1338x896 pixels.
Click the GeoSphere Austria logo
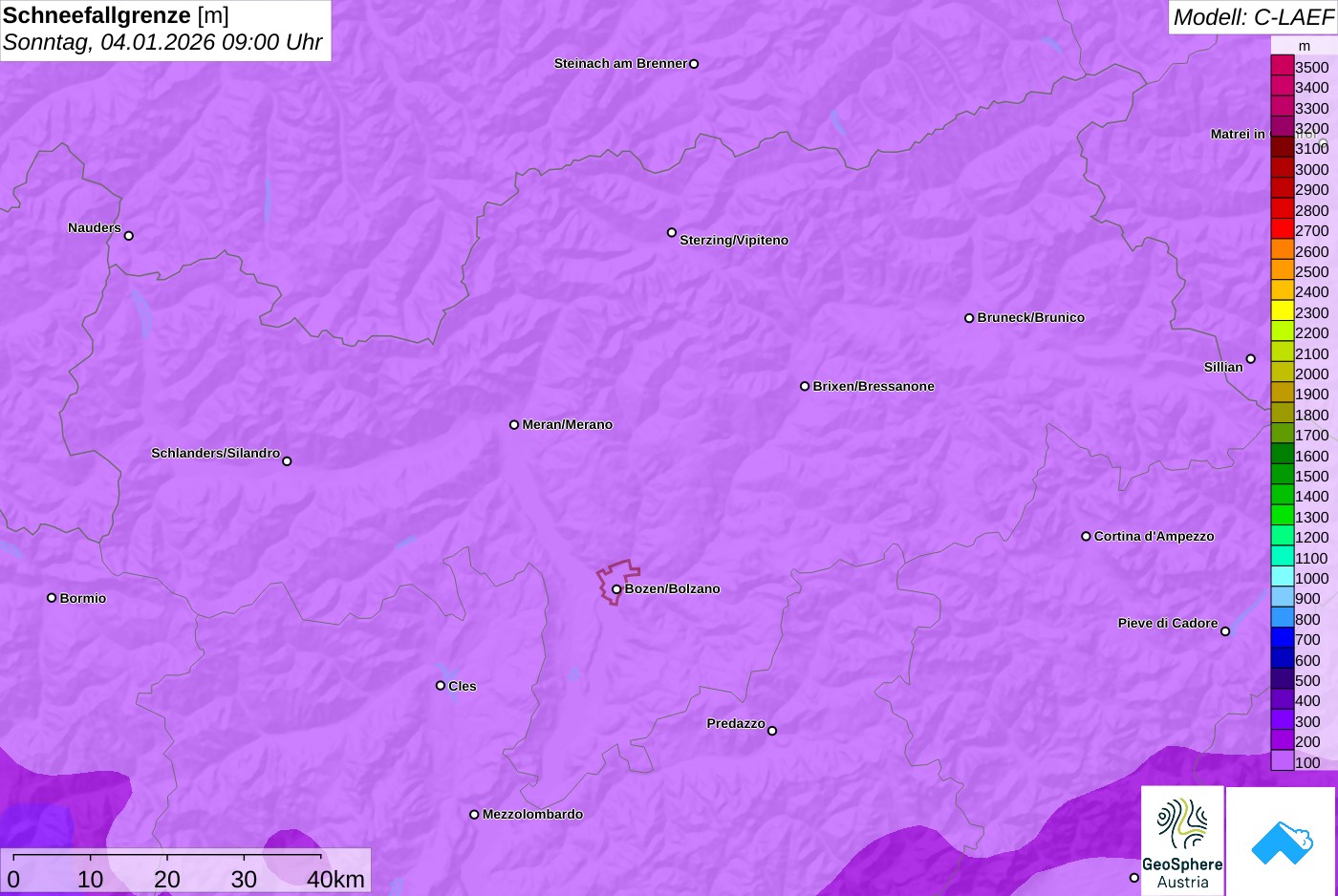pos(1182,841)
